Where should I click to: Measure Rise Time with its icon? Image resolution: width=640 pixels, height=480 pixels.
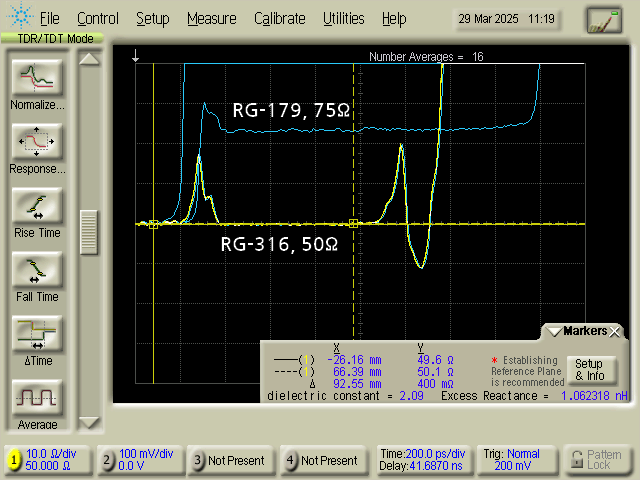pos(37,205)
